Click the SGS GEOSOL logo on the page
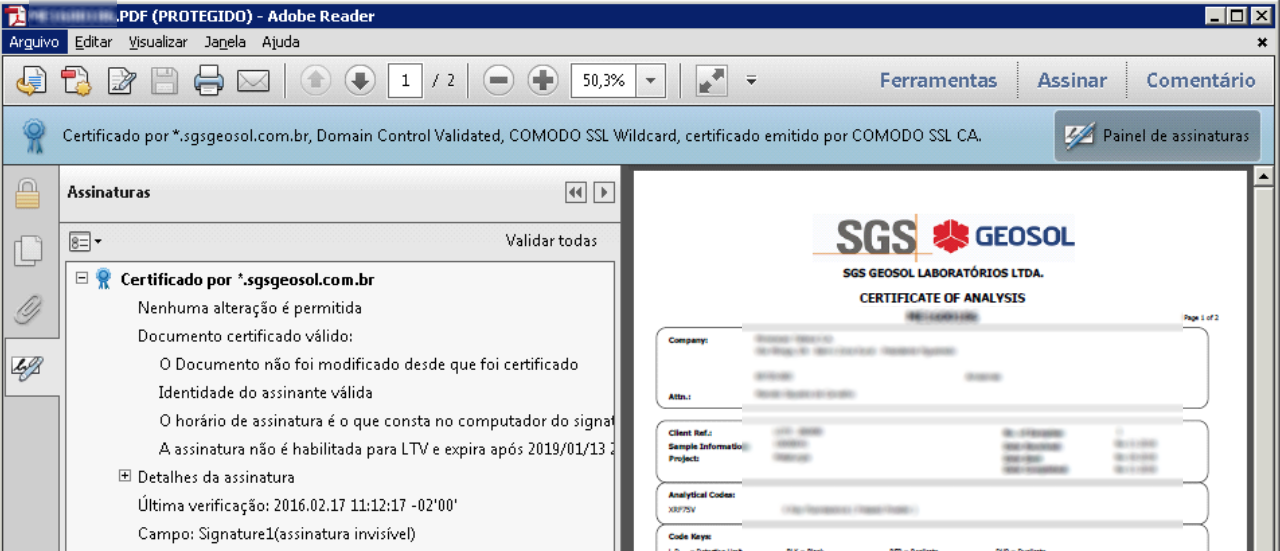 click(x=943, y=237)
